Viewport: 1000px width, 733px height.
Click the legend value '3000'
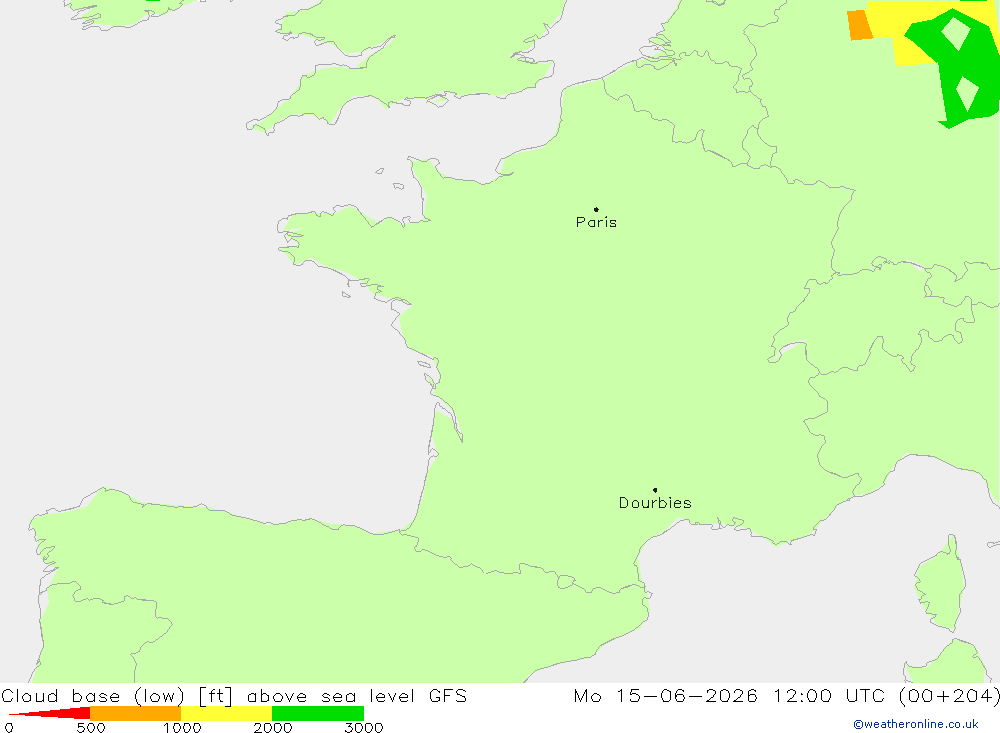tap(364, 728)
